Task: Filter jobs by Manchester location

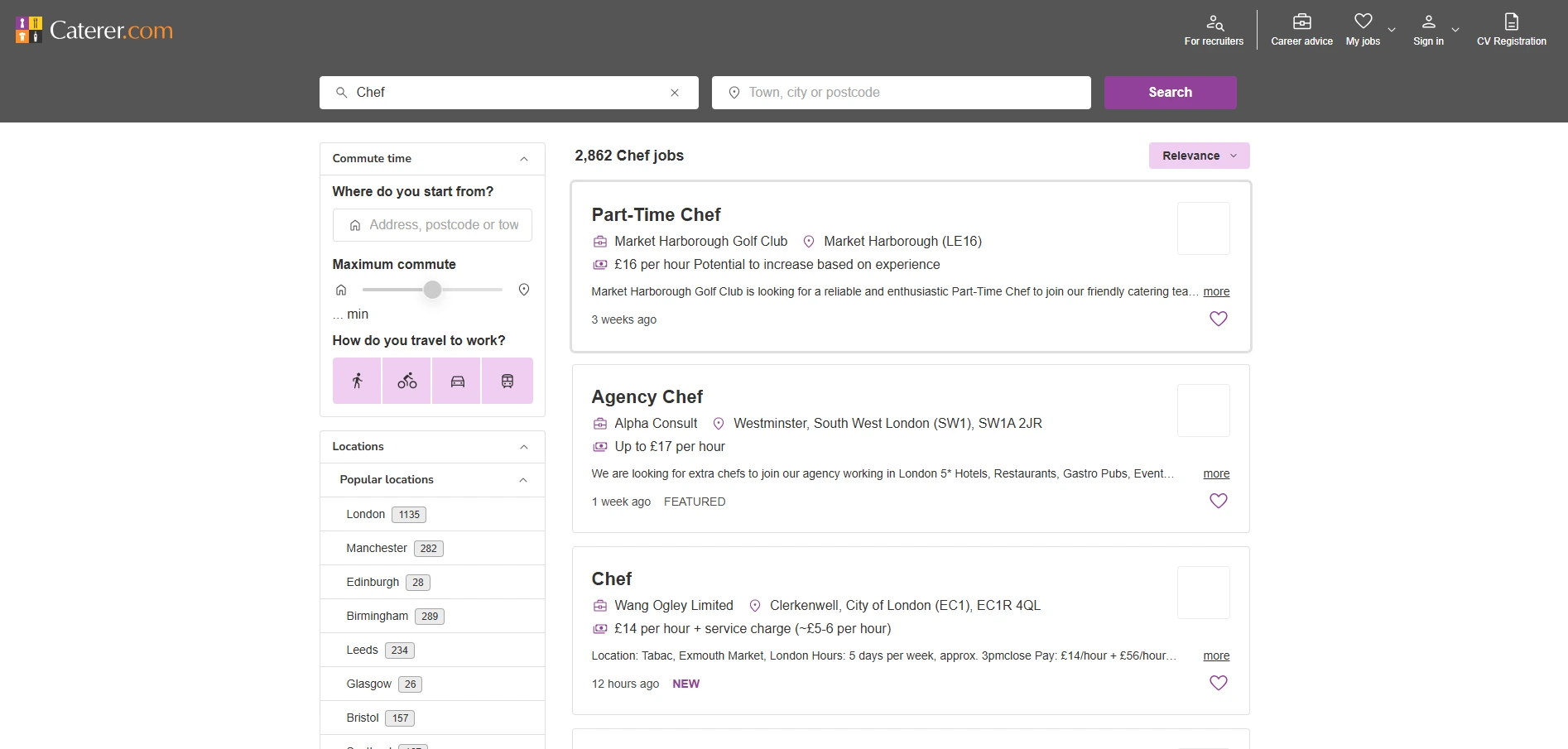Action: (x=432, y=548)
